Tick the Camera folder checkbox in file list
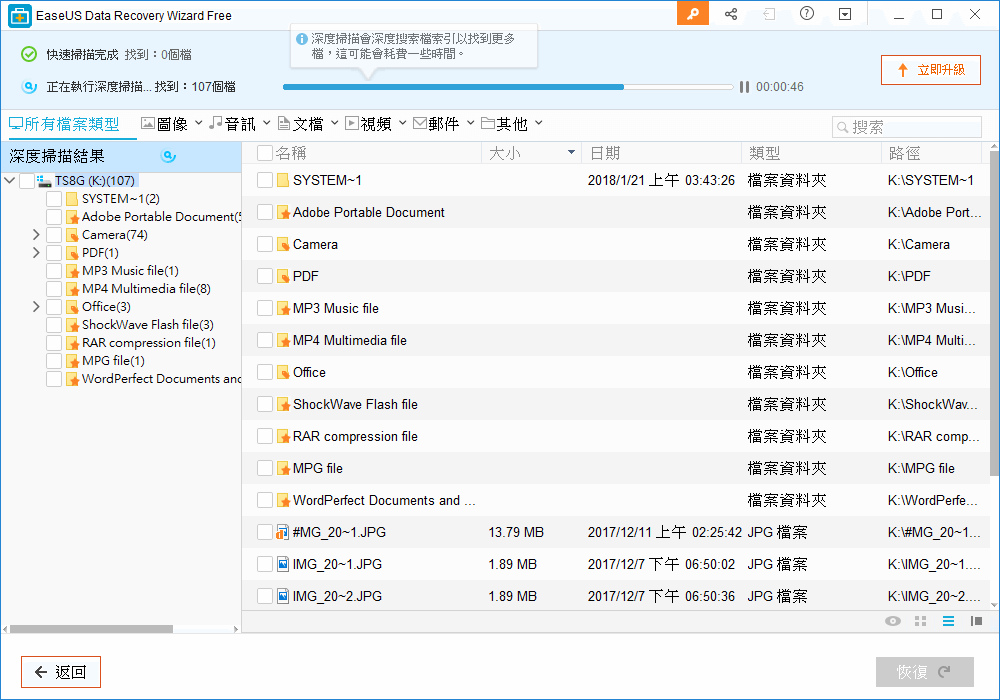The width and height of the screenshot is (1000, 700). pos(265,244)
